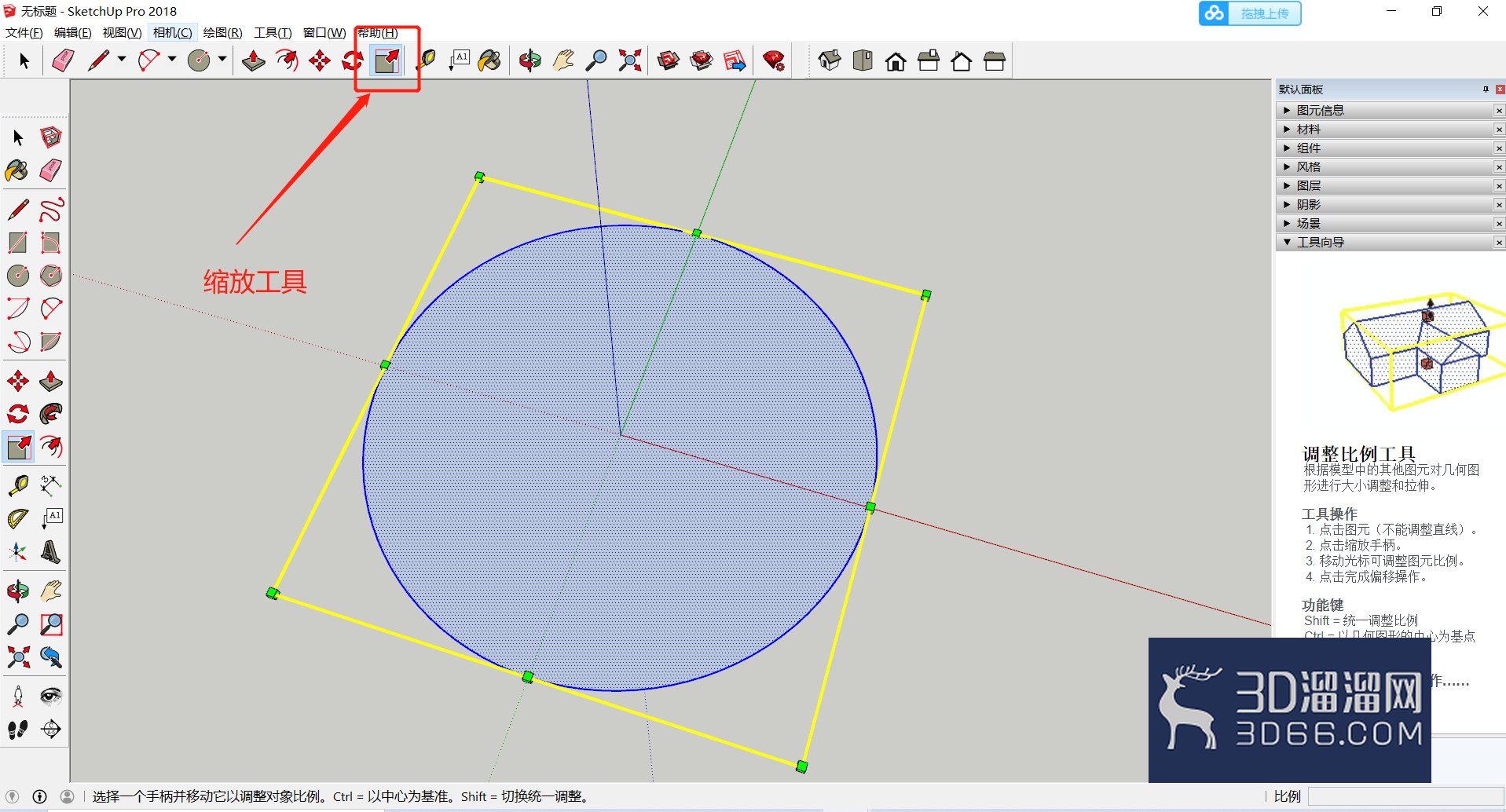The height and width of the screenshot is (812, 1506).
Task: Select the Axes tool in left toolbar
Action: (18, 552)
